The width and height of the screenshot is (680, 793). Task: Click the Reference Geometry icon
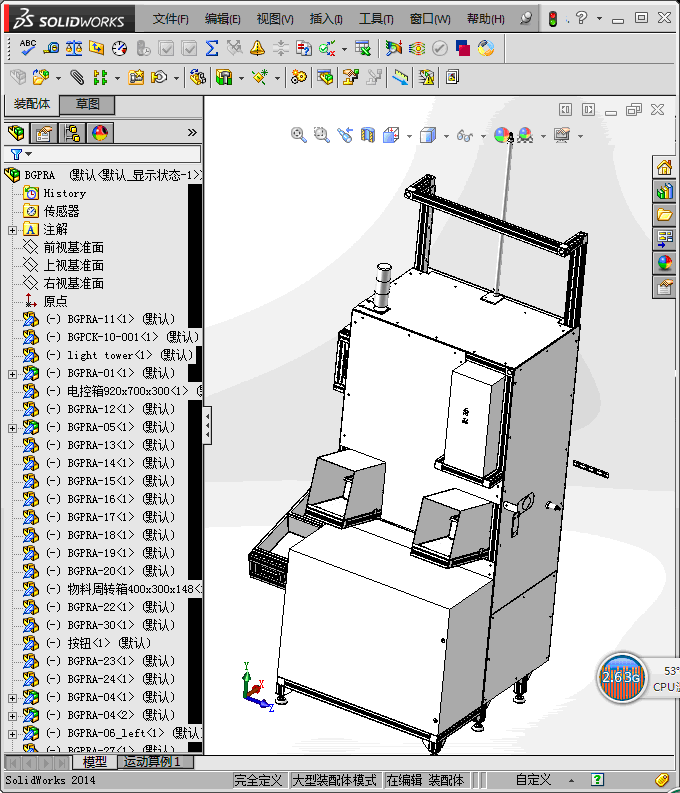[260, 77]
